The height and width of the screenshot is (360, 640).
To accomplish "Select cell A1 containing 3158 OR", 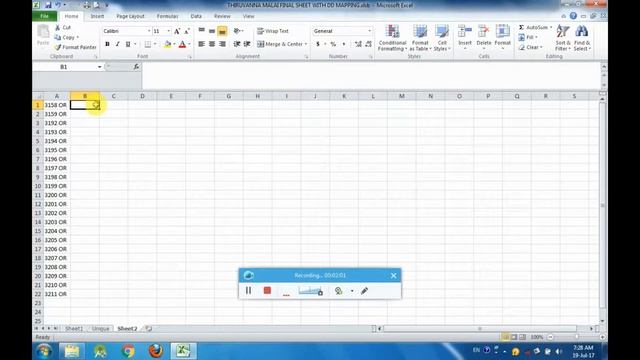I will (x=56, y=105).
